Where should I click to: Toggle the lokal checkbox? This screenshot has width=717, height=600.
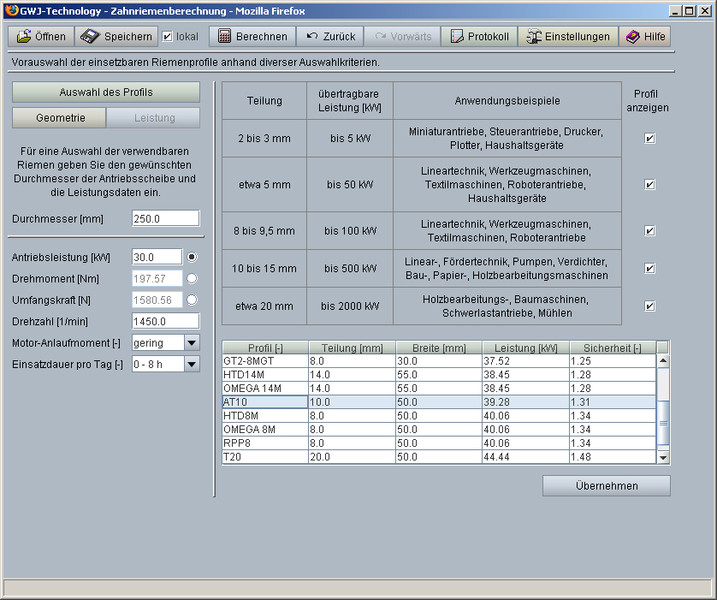click(168, 37)
